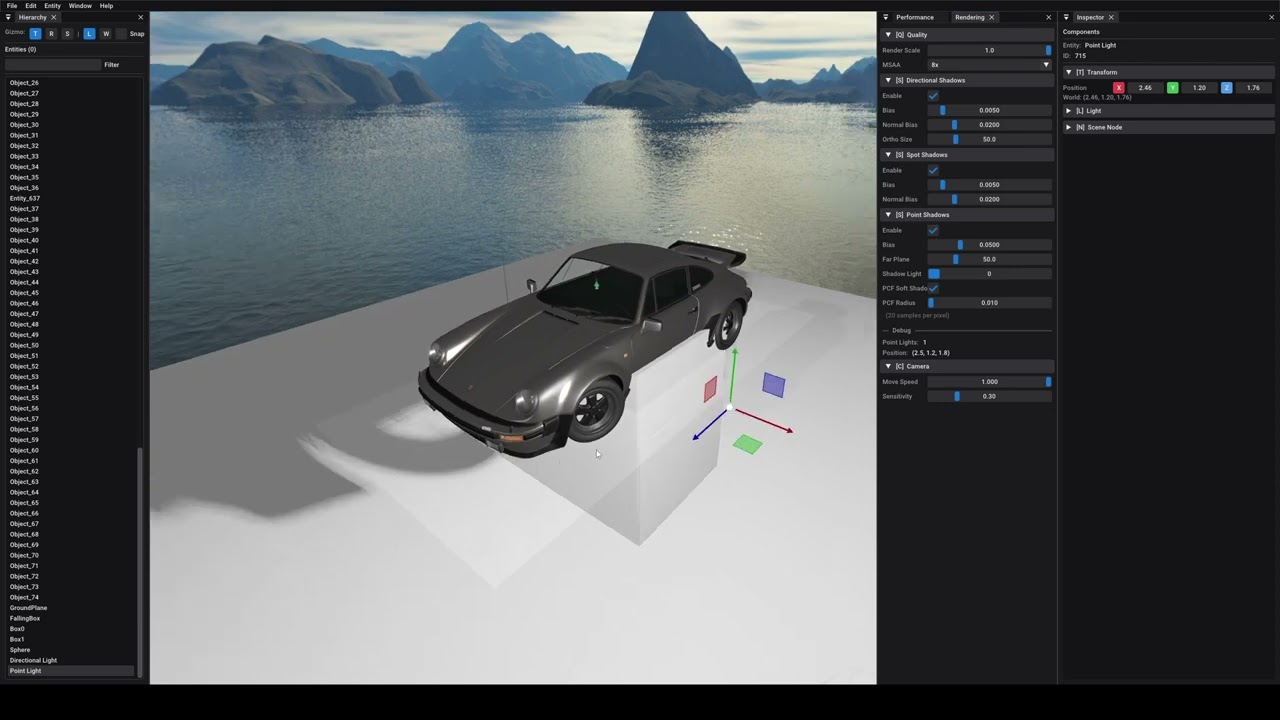Click the red plane handle of gizmo
Screen dimensions: 1280x720
(710, 389)
